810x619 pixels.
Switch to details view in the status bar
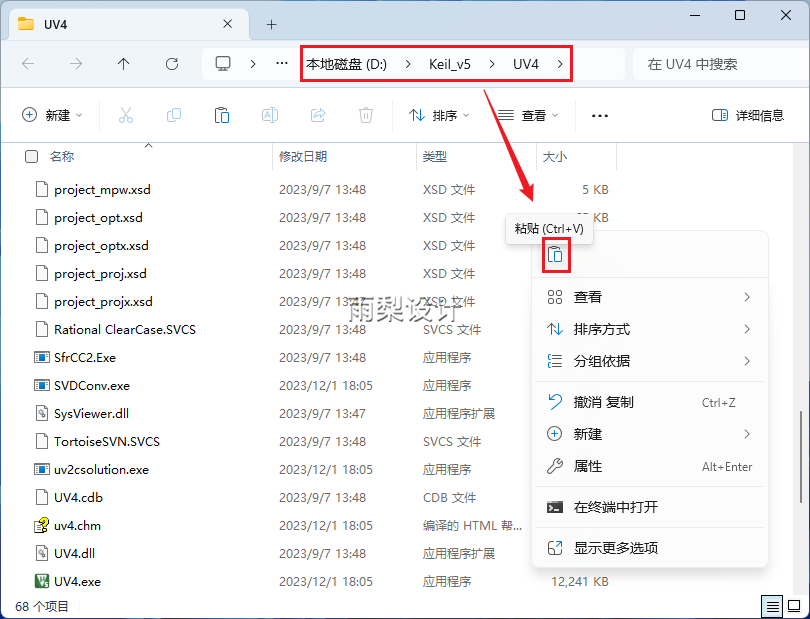click(772, 606)
